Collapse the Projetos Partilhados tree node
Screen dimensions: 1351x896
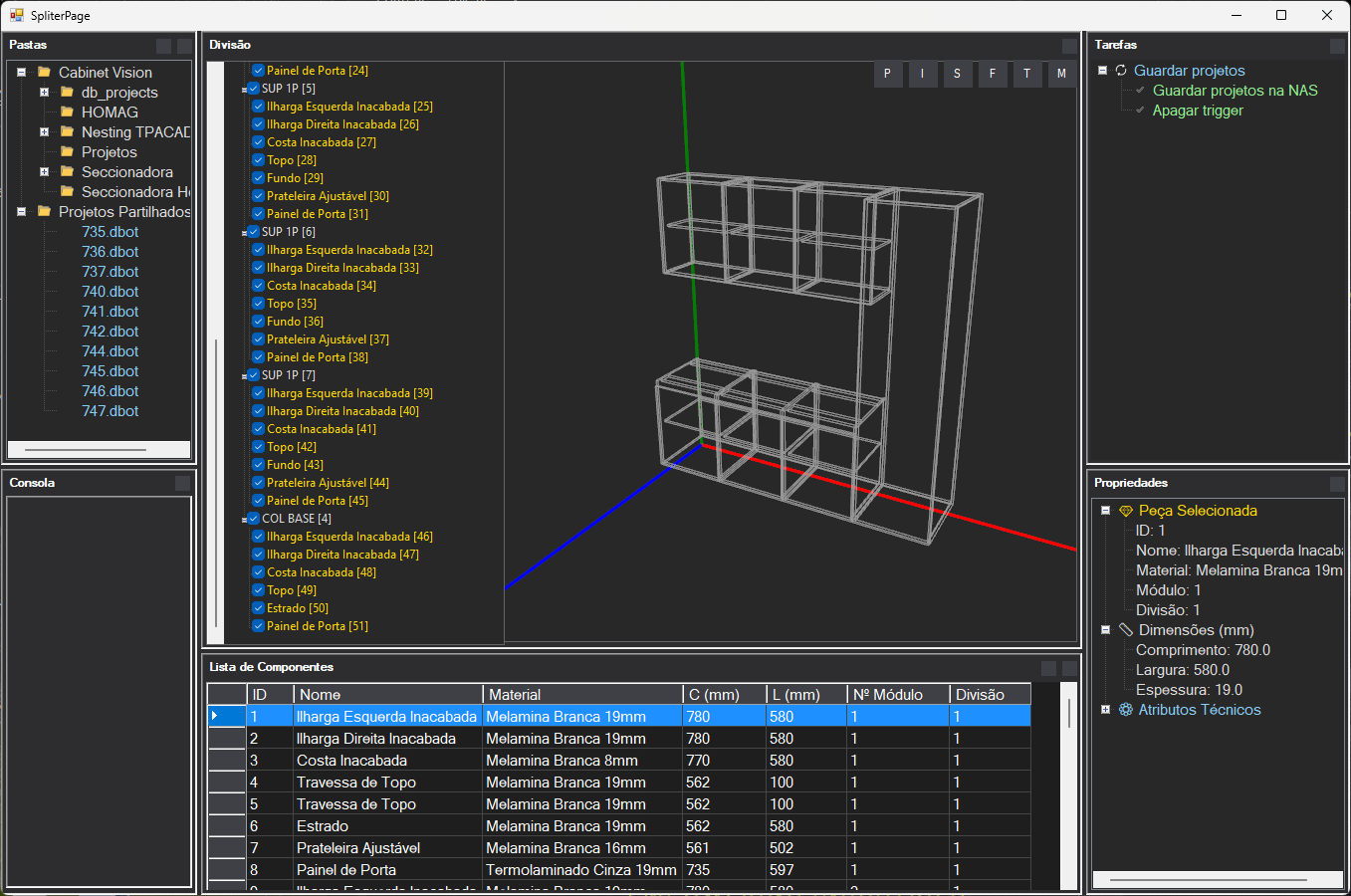[x=21, y=212]
